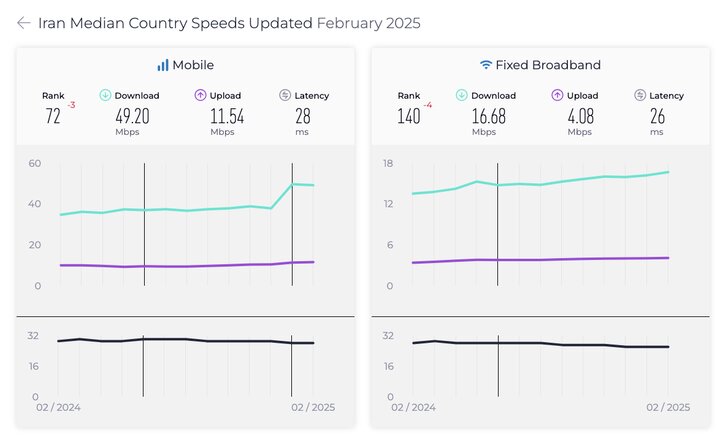Image resolution: width=720 pixels, height=439 pixels.
Task: Click the 02 / 2025 label under Fixed Broadband chart
Action: (x=668, y=408)
